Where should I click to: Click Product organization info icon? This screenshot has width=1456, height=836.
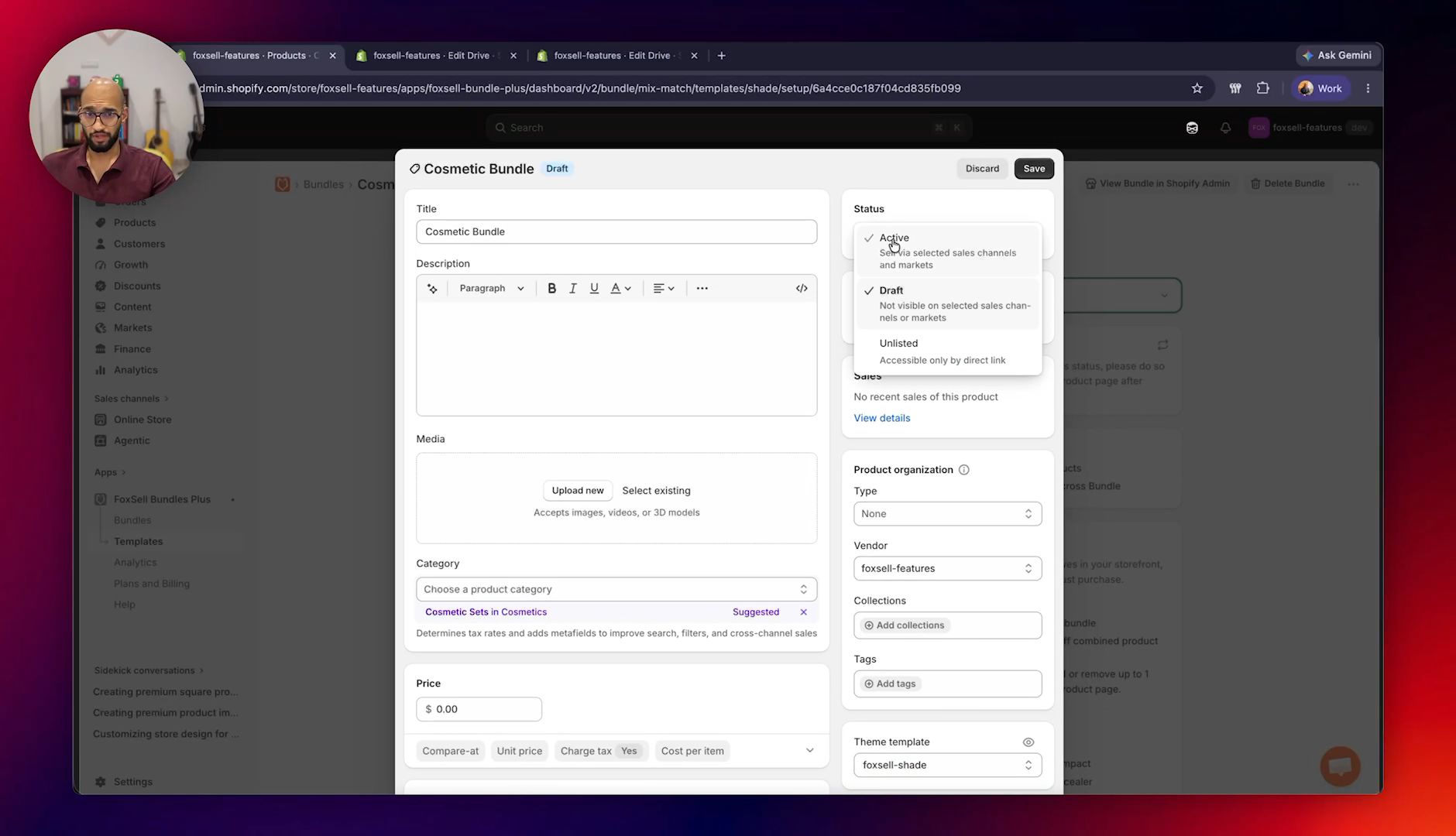click(963, 470)
